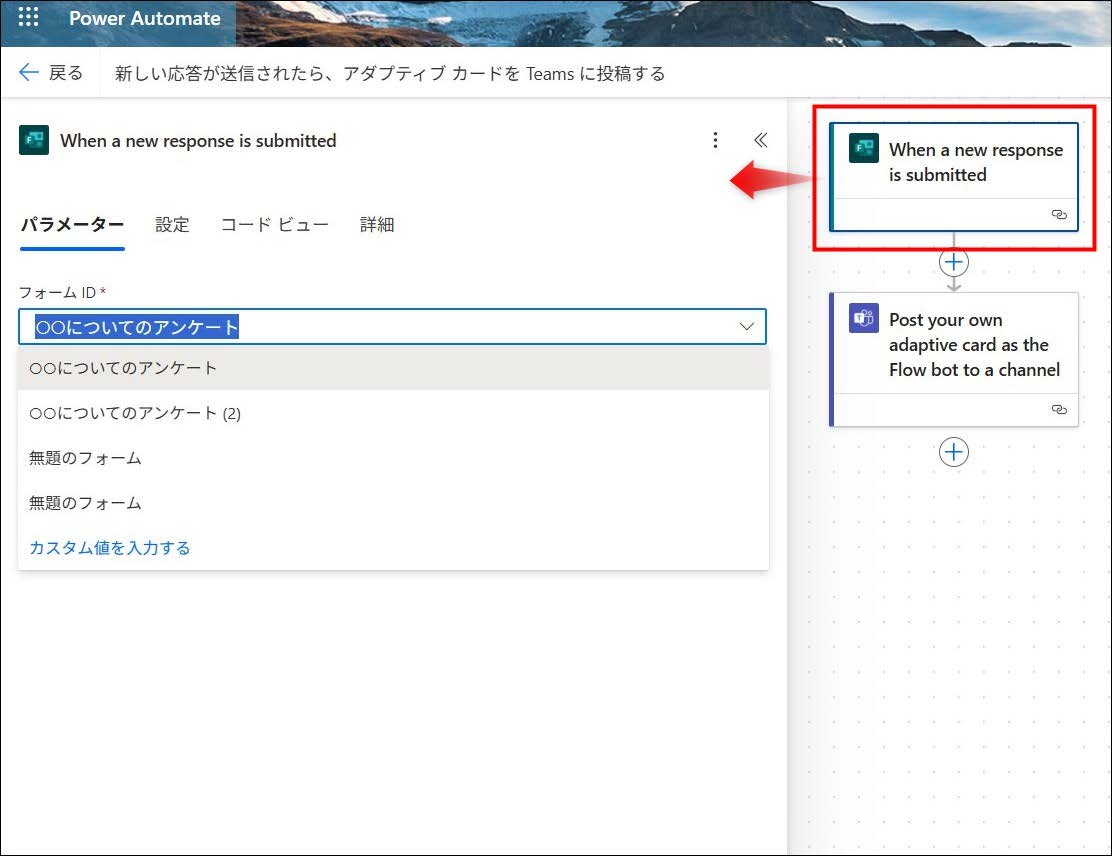The height and width of the screenshot is (856, 1112).
Task: Click panel title When a new response is submitted
Action: click(198, 140)
